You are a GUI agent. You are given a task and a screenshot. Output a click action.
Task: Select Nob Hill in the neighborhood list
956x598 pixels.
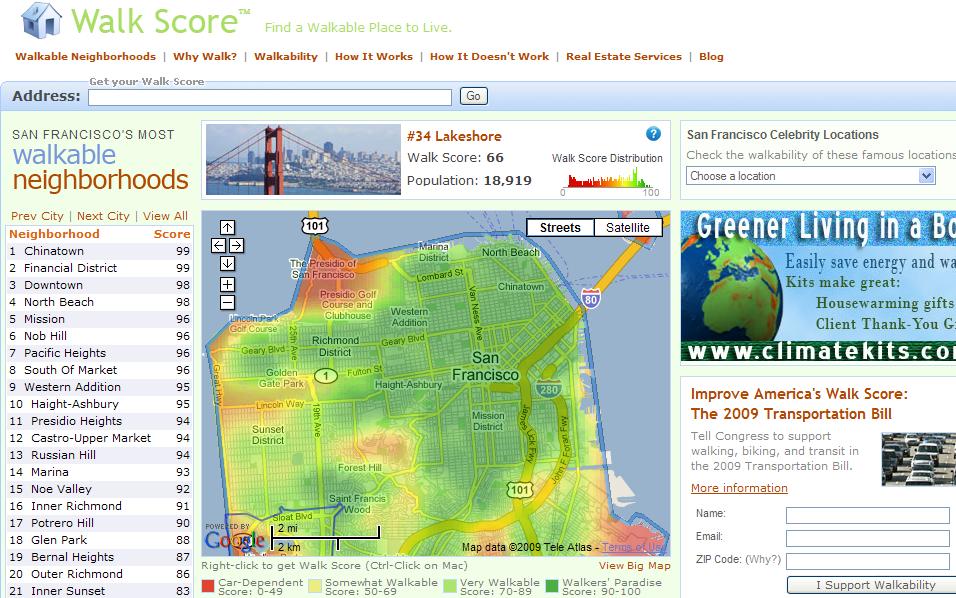click(x=99, y=336)
